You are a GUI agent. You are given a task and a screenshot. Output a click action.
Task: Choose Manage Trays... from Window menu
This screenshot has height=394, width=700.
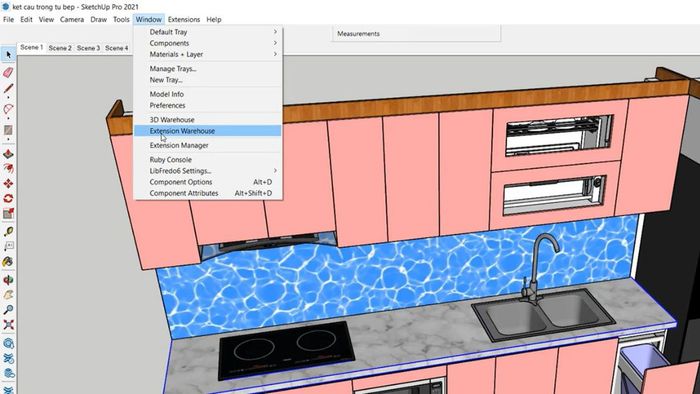click(x=208, y=69)
